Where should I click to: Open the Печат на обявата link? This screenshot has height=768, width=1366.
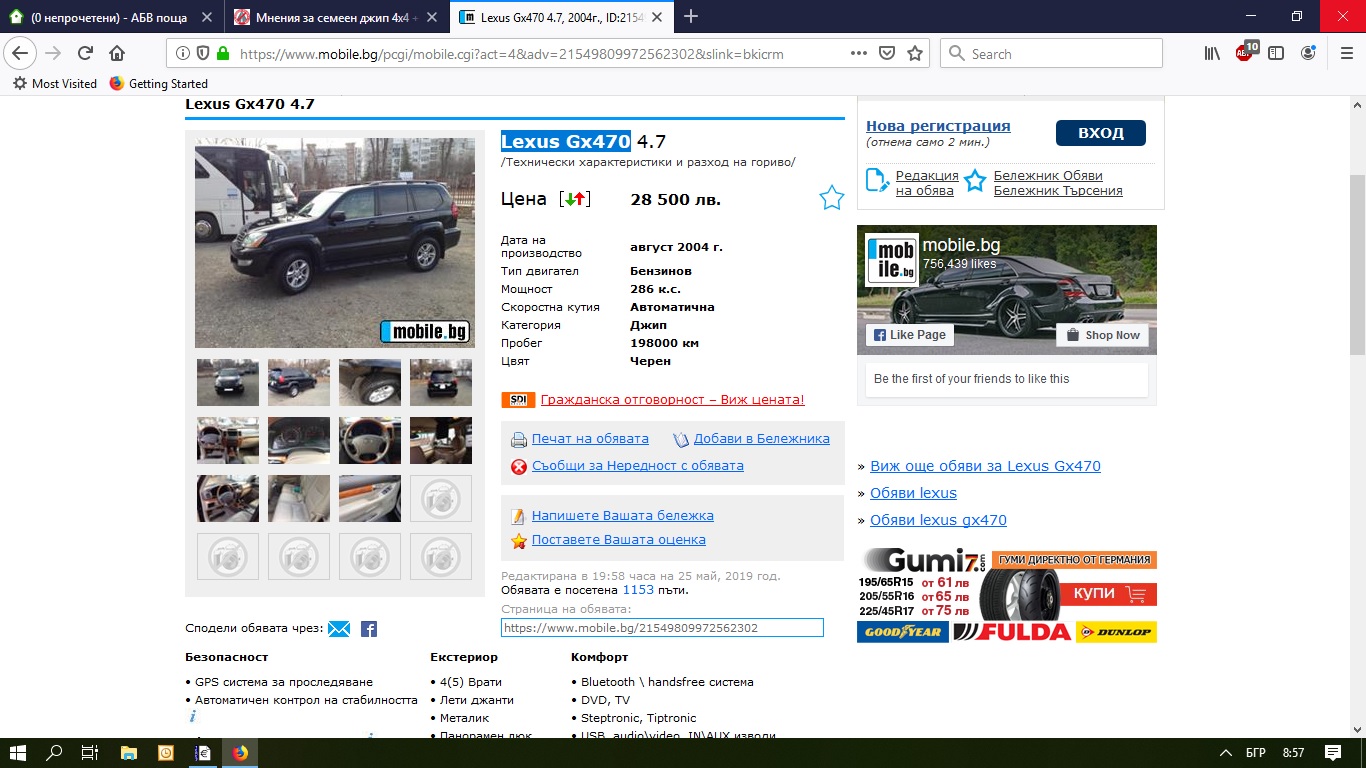pyautogui.click(x=589, y=439)
